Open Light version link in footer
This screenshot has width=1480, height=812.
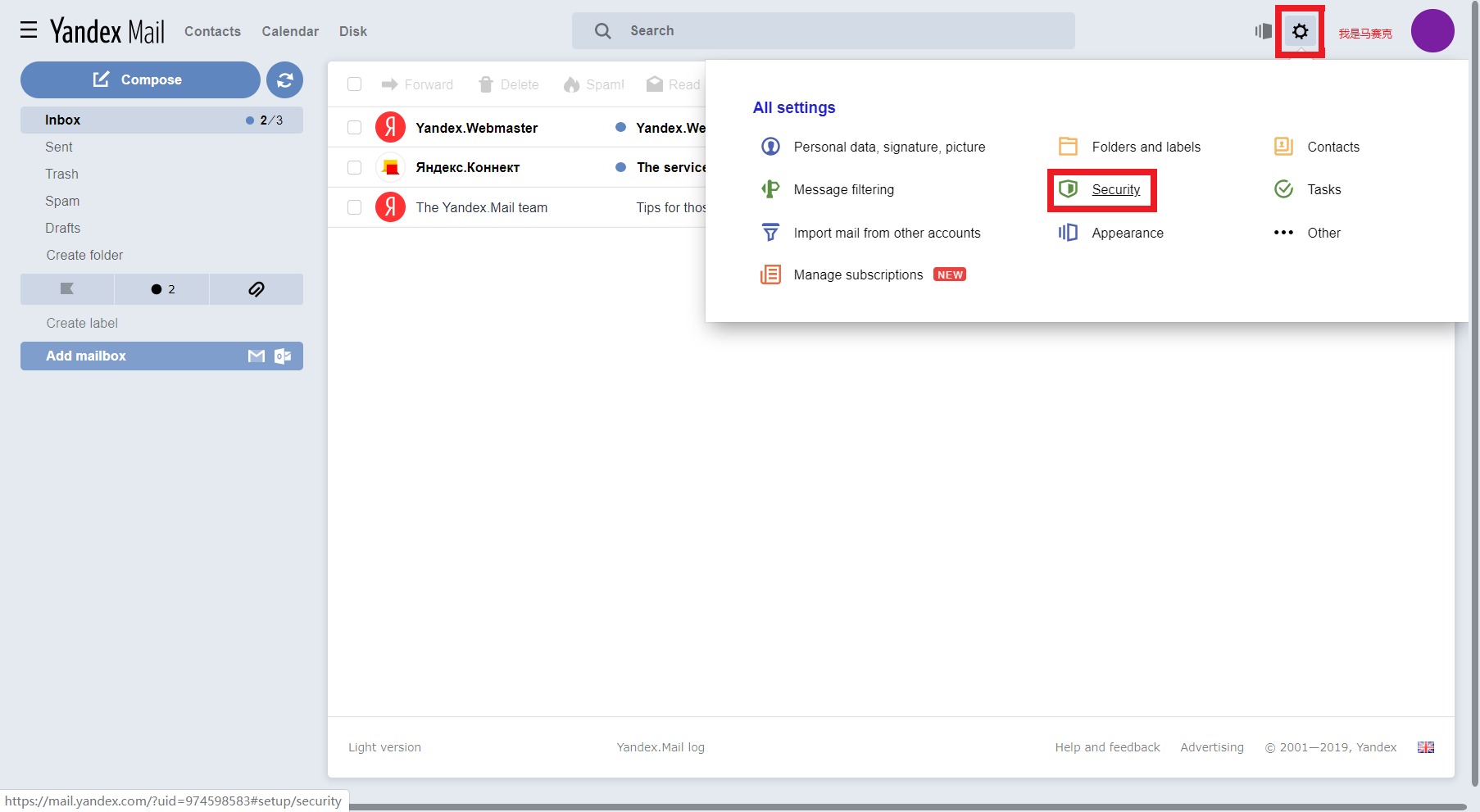tap(384, 747)
